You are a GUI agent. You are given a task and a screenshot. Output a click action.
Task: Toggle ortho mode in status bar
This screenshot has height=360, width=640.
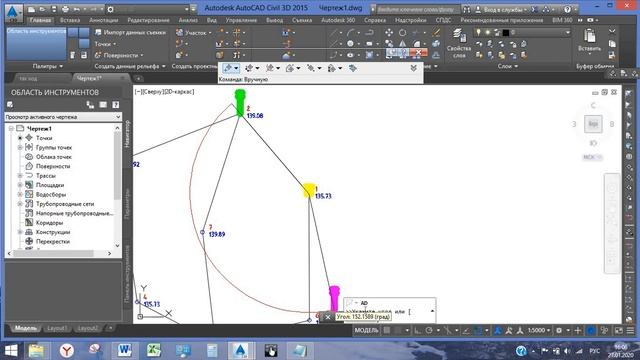[418, 330]
